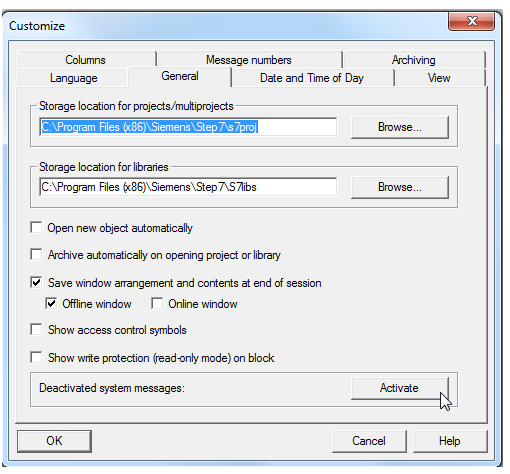Image resolution: width=510 pixels, height=474 pixels.
Task: Click the libraries storage location path field
Action: point(188,187)
